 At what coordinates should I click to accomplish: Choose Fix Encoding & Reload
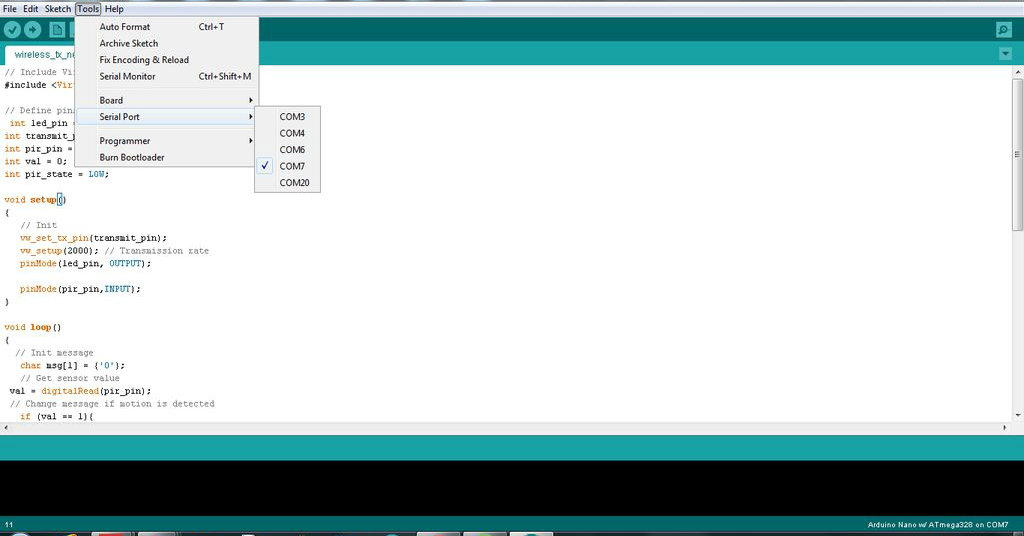(167, 59)
